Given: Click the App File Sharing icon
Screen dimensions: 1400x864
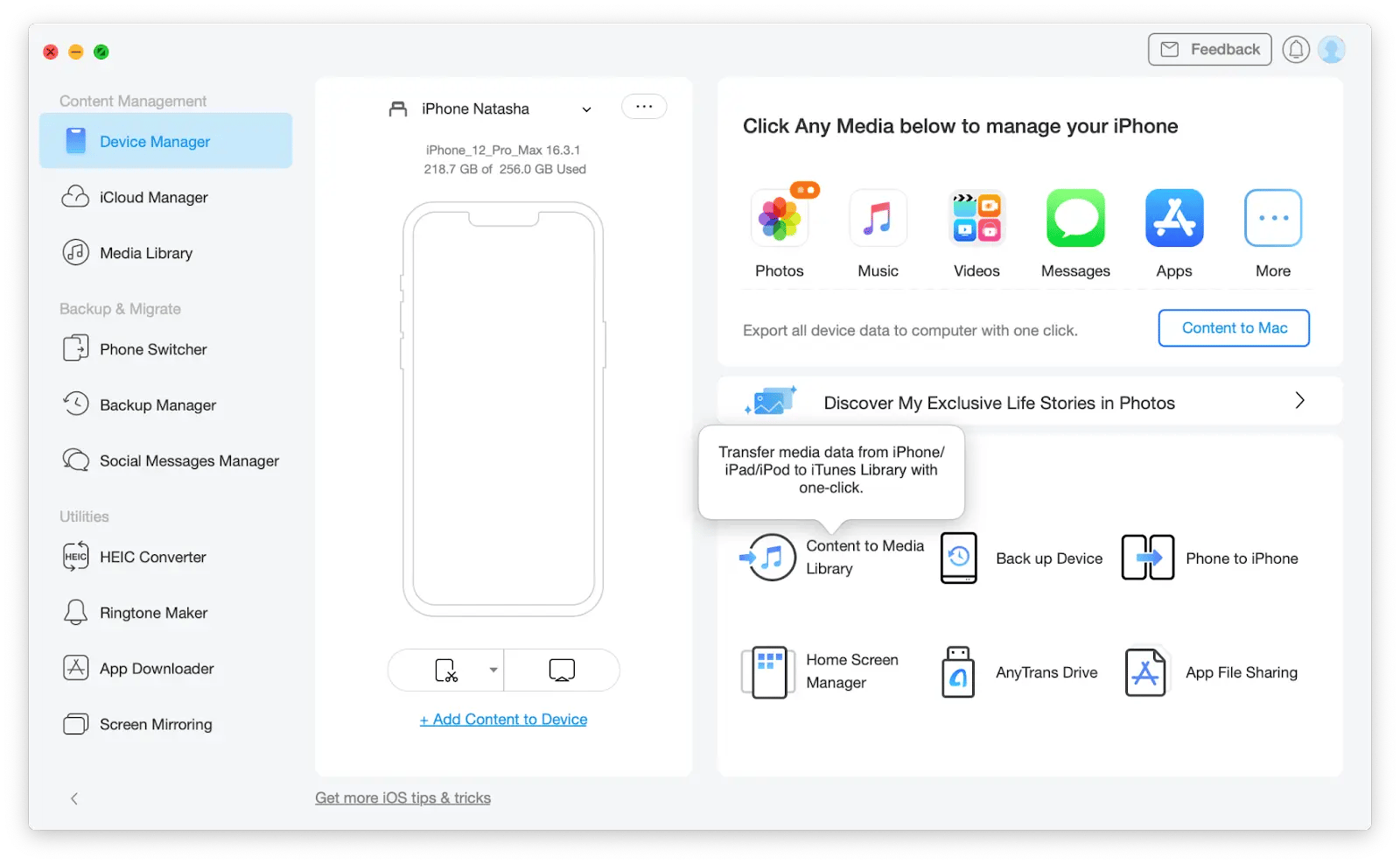Looking at the screenshot, I should tap(1146, 671).
